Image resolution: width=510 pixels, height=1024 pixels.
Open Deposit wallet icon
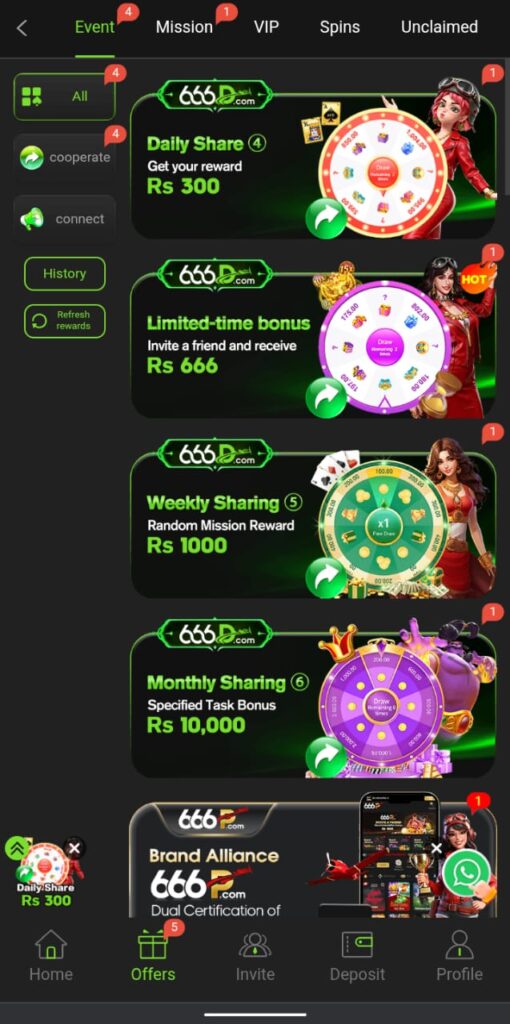coord(357,955)
